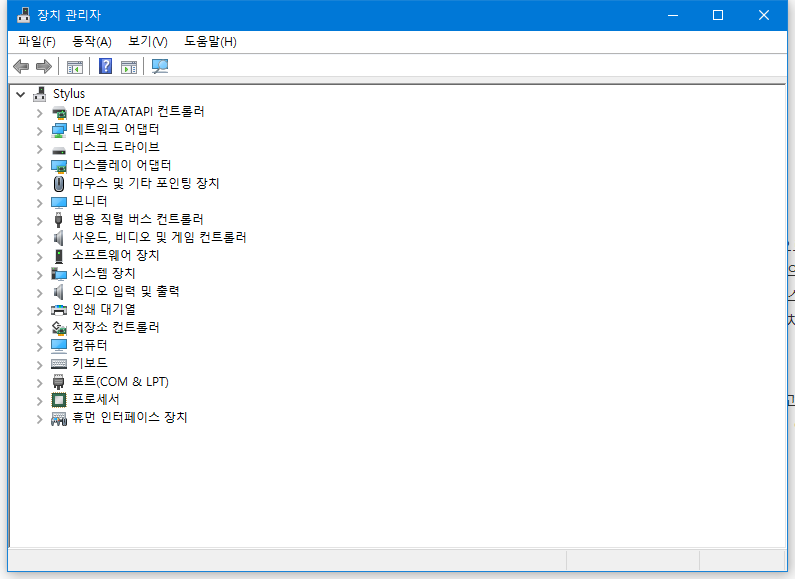
Task: Expand the 휴먼 인터페이스 장치 node
Action: point(40,419)
